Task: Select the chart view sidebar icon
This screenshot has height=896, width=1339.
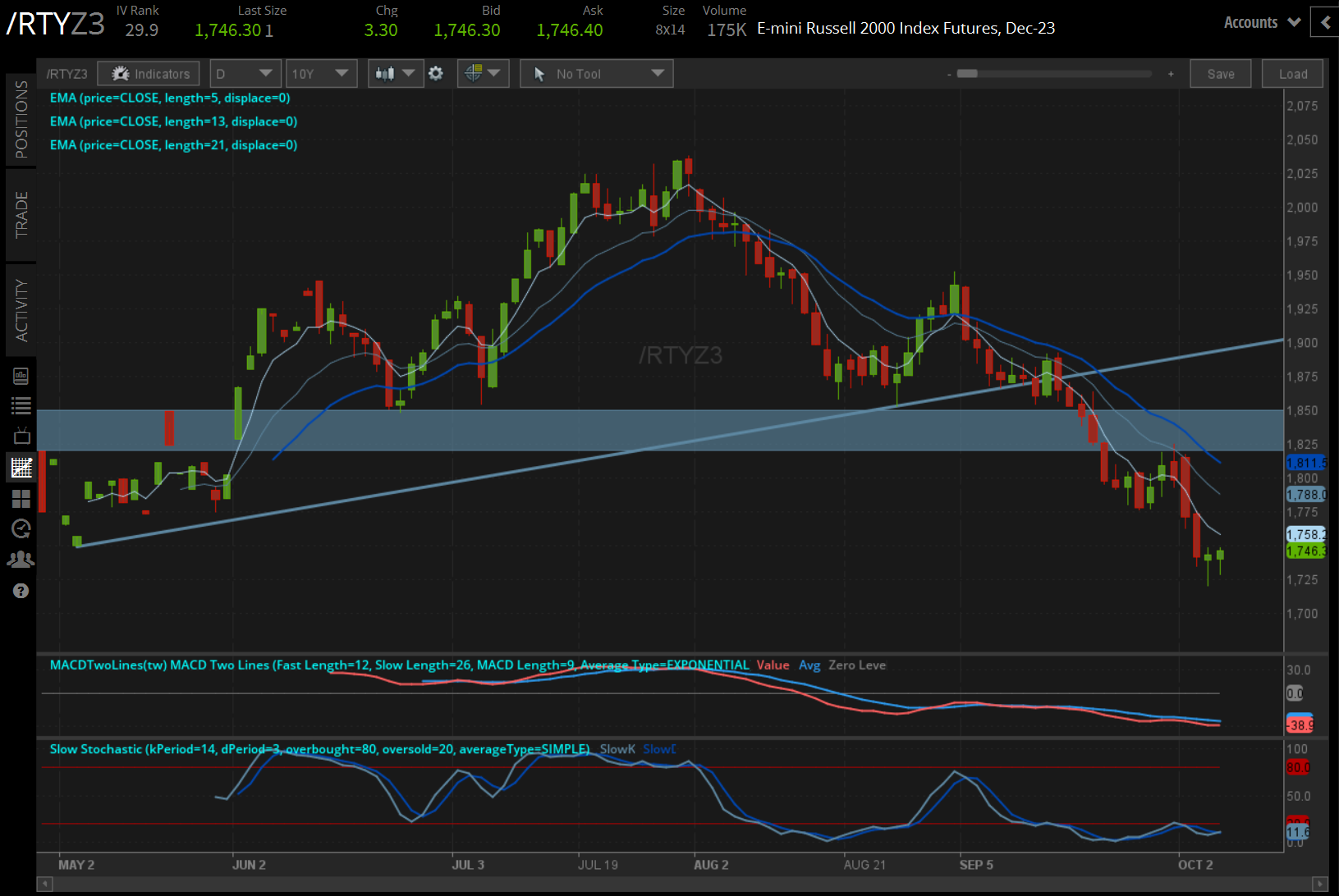Action: [21, 468]
